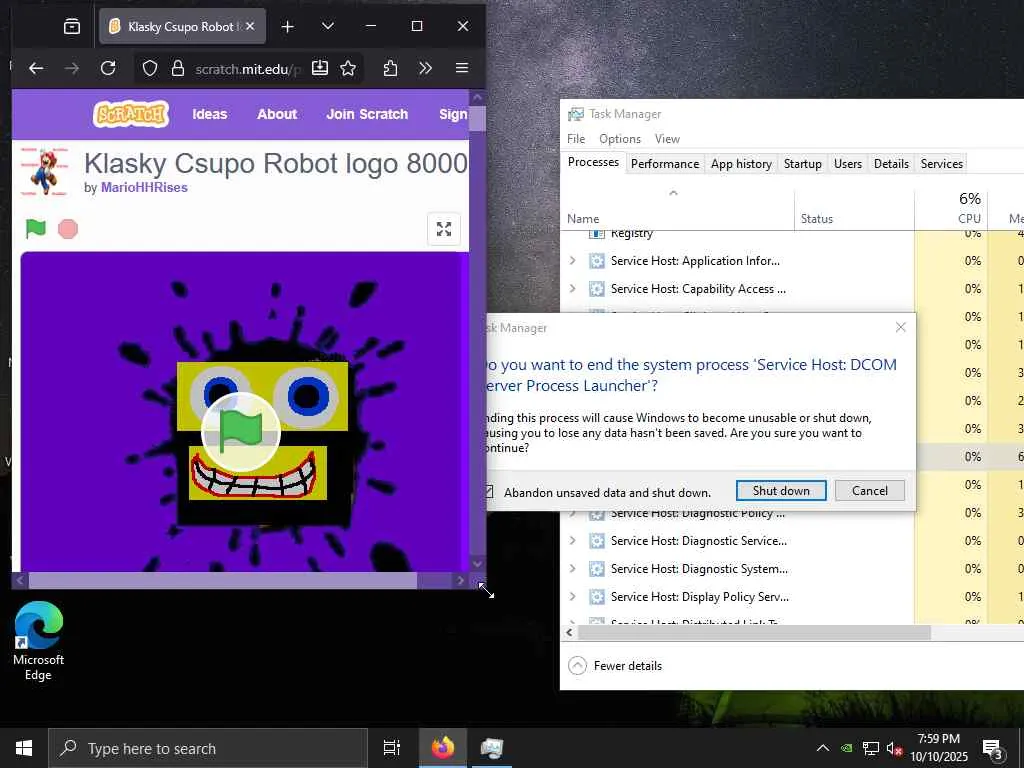This screenshot has height=768, width=1024.
Task: Switch to the Details tab
Action: tap(891, 164)
